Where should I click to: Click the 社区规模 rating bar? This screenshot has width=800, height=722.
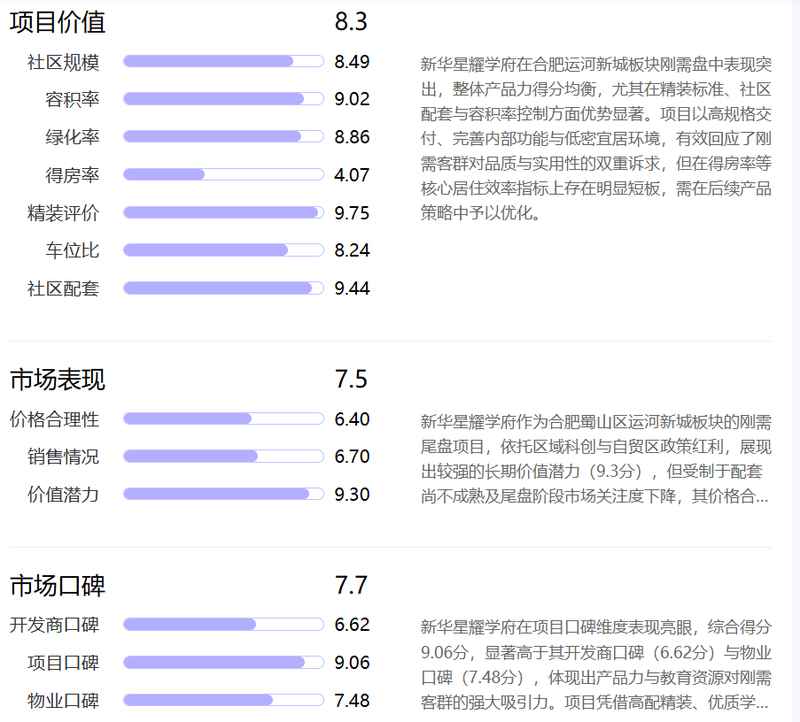(220, 61)
